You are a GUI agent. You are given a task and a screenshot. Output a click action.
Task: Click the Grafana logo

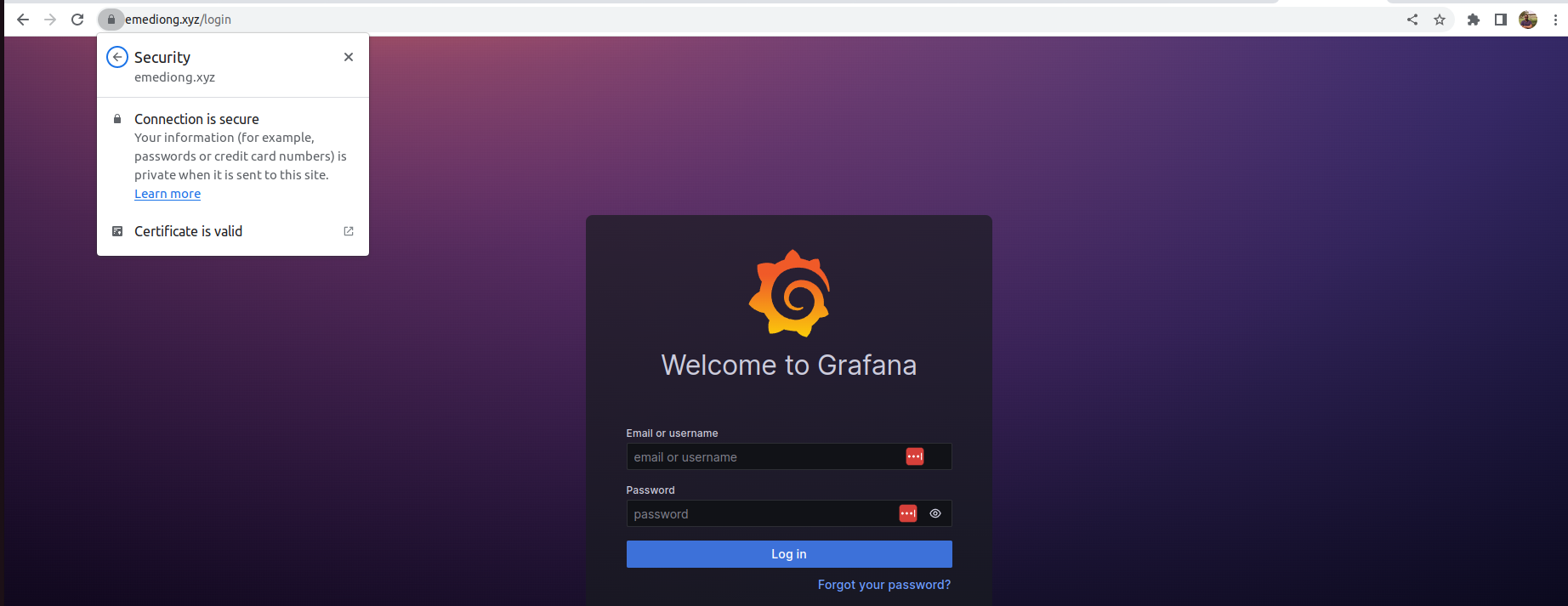pos(789,293)
